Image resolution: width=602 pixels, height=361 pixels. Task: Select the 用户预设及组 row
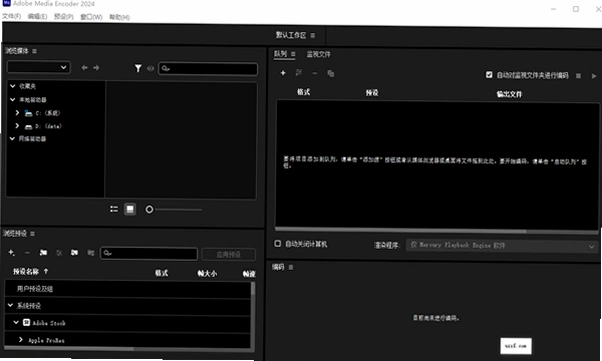click(128, 289)
